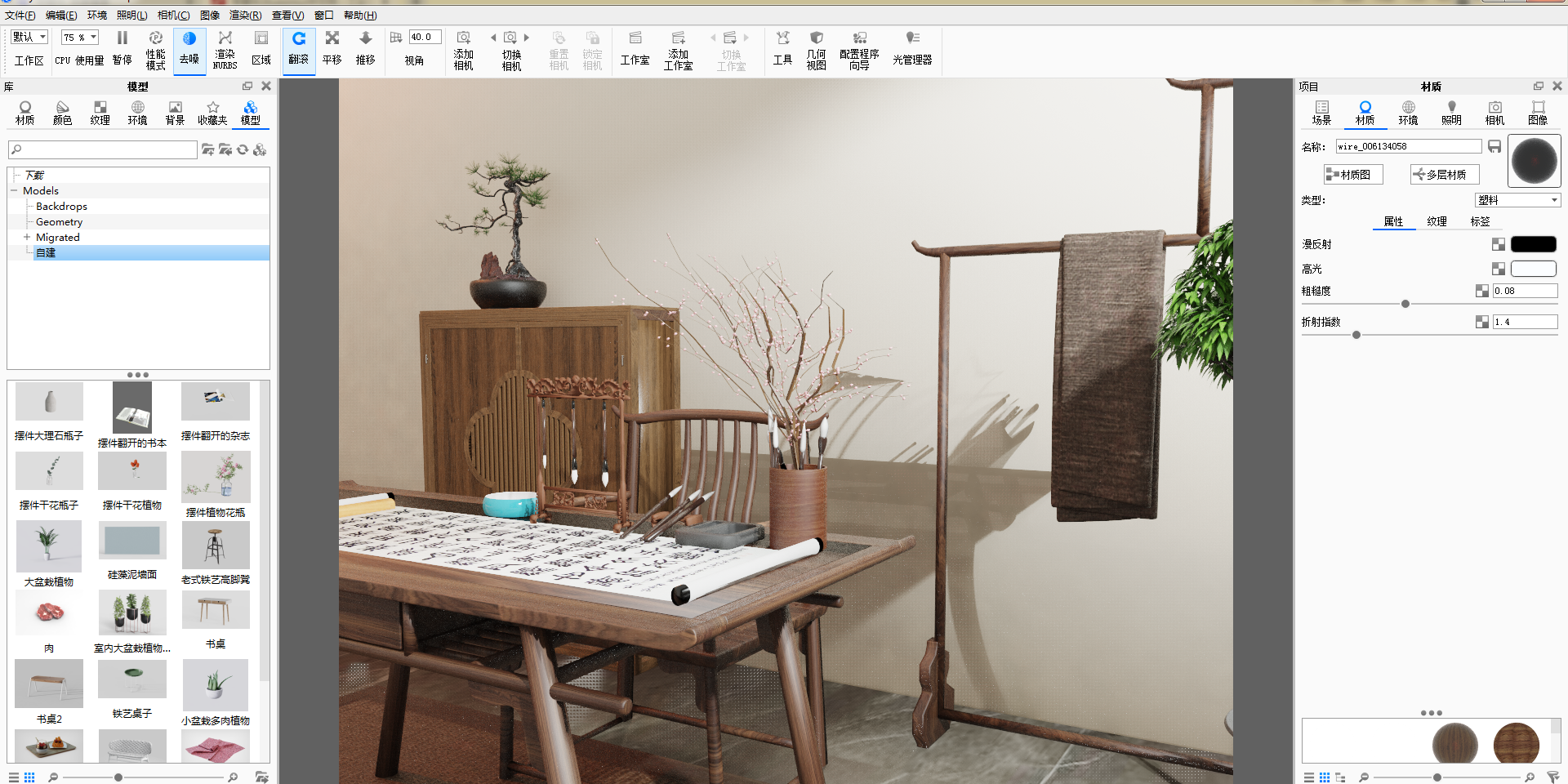The height and width of the screenshot is (784, 1568).
Task: Click the black 漫反射 color swatch
Action: [1534, 244]
